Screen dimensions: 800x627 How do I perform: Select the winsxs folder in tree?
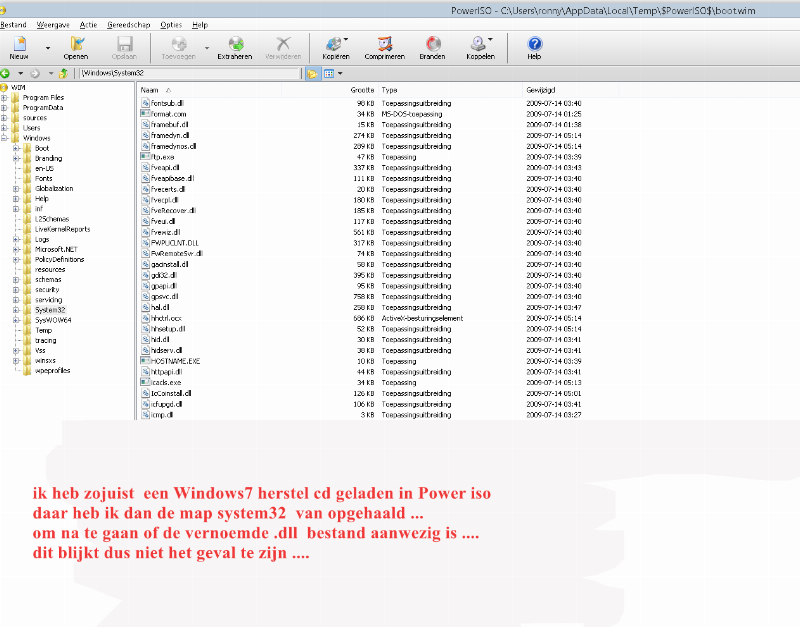tap(45, 361)
